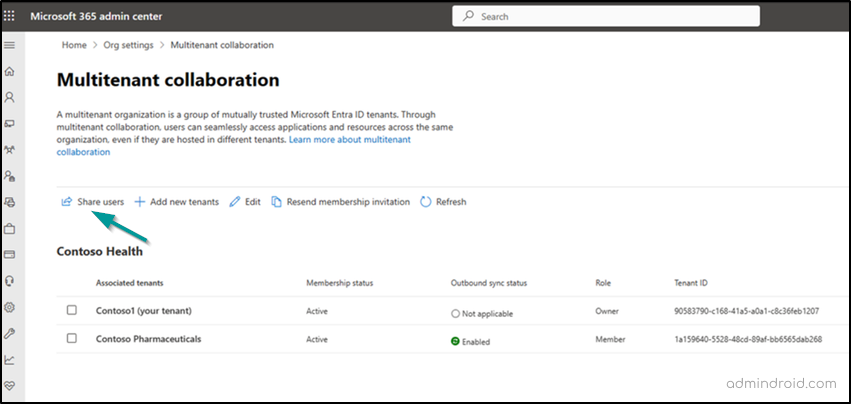Open Resources sidebar icon

(x=9, y=202)
